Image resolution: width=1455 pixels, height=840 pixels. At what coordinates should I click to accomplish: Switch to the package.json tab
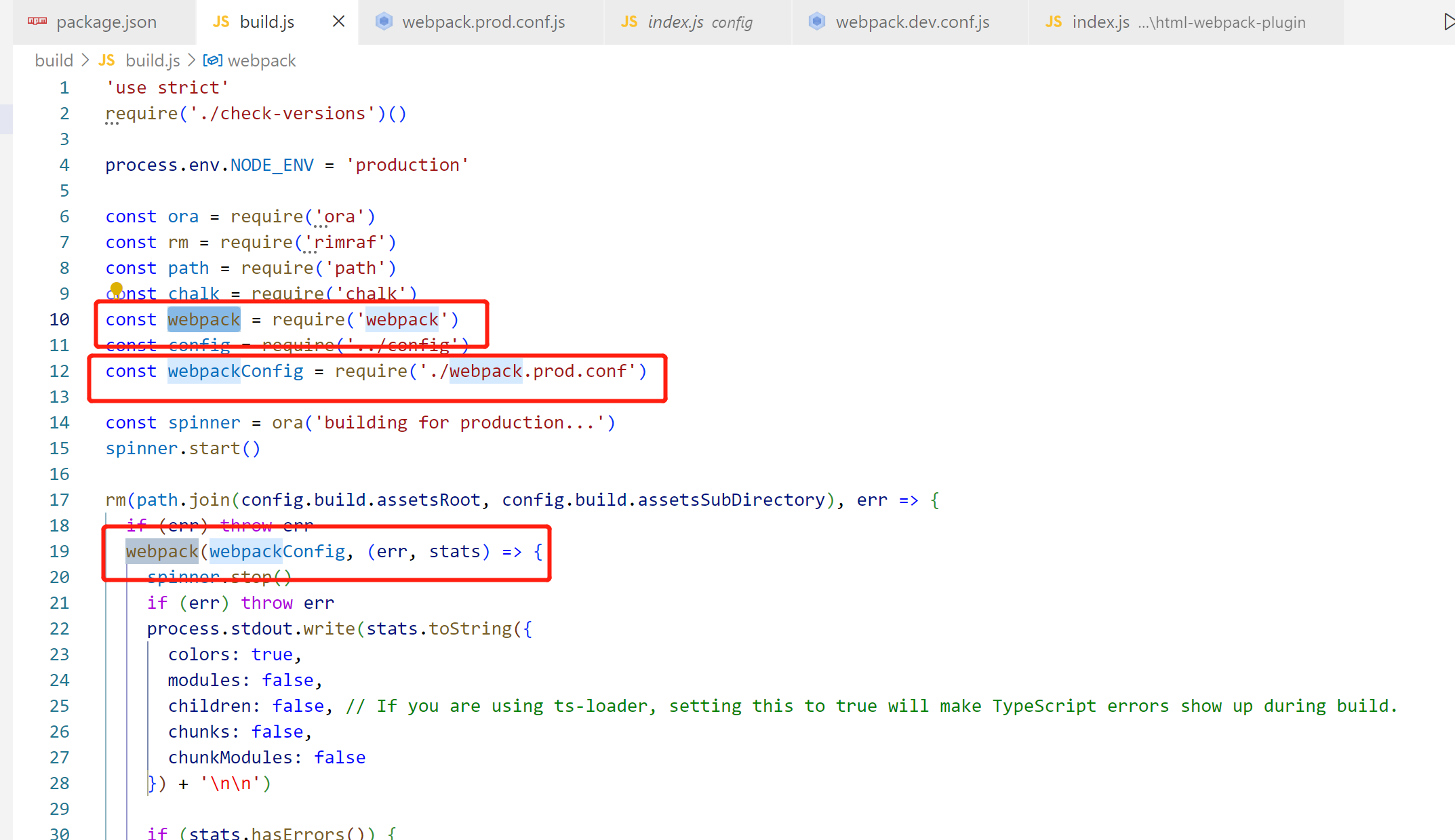[x=106, y=22]
